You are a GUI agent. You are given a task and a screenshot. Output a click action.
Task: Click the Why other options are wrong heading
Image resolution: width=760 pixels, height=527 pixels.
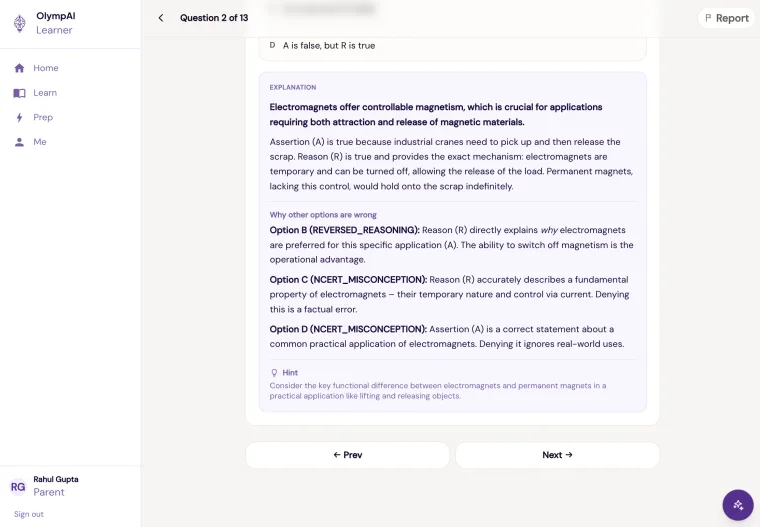pos(323,215)
